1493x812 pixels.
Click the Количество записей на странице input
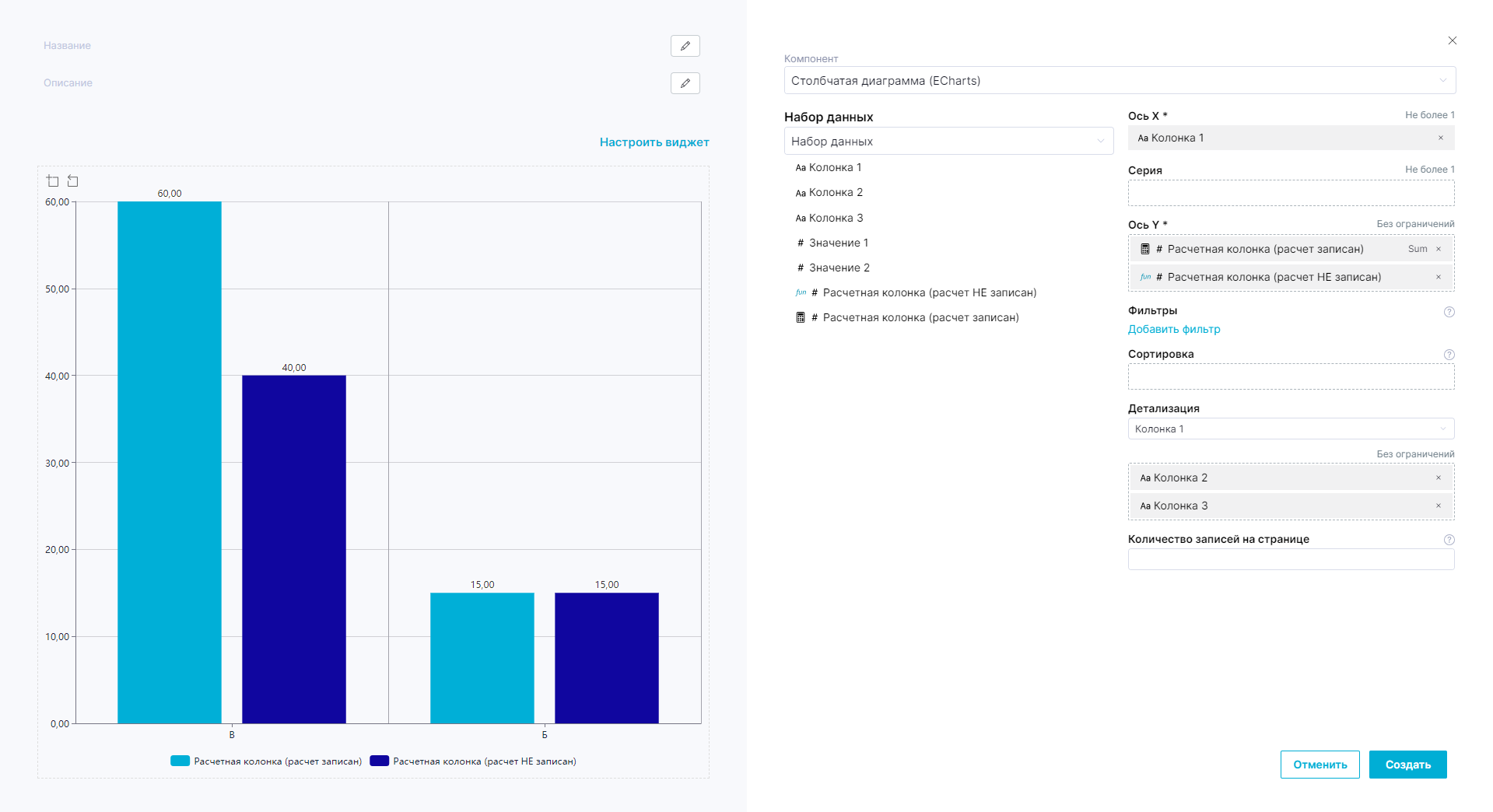coord(1290,560)
